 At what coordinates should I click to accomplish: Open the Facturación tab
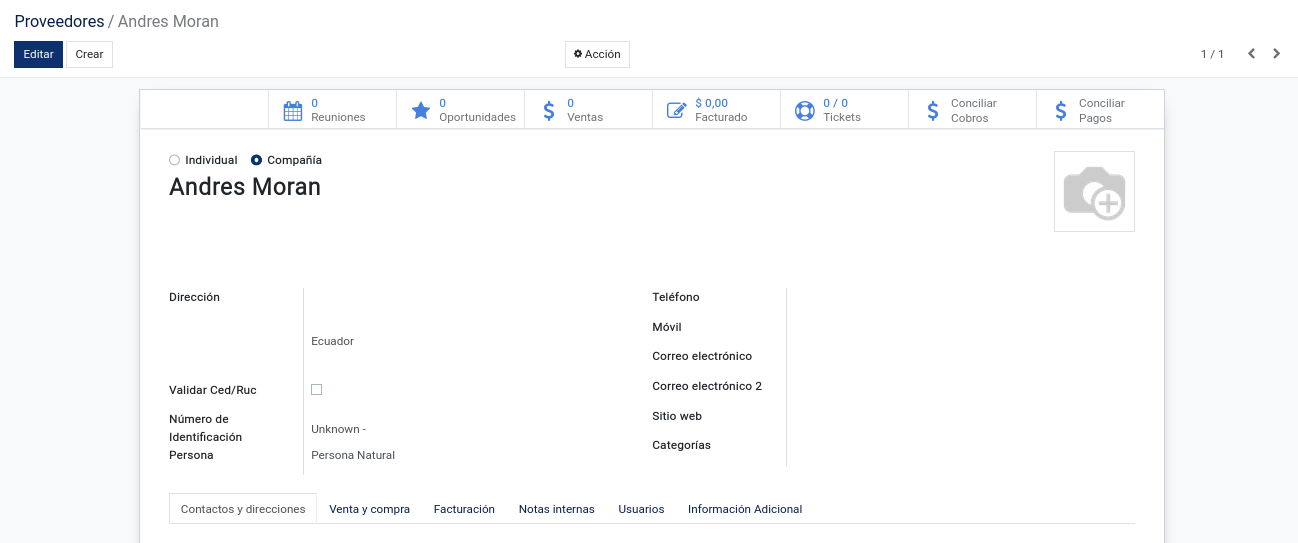(464, 509)
